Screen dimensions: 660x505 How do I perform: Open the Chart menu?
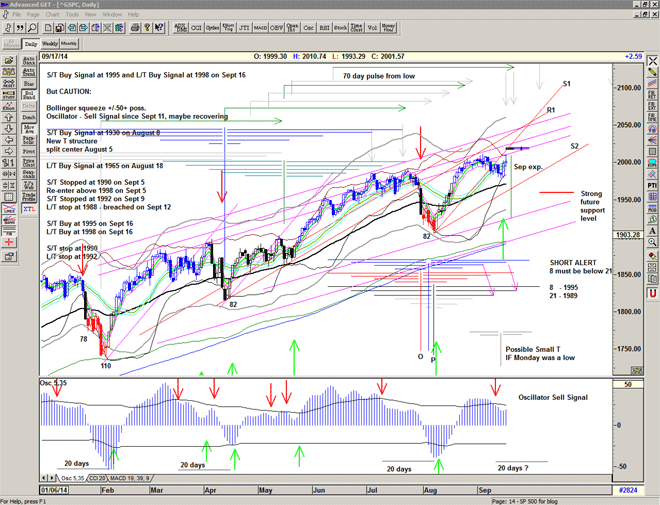click(x=51, y=15)
